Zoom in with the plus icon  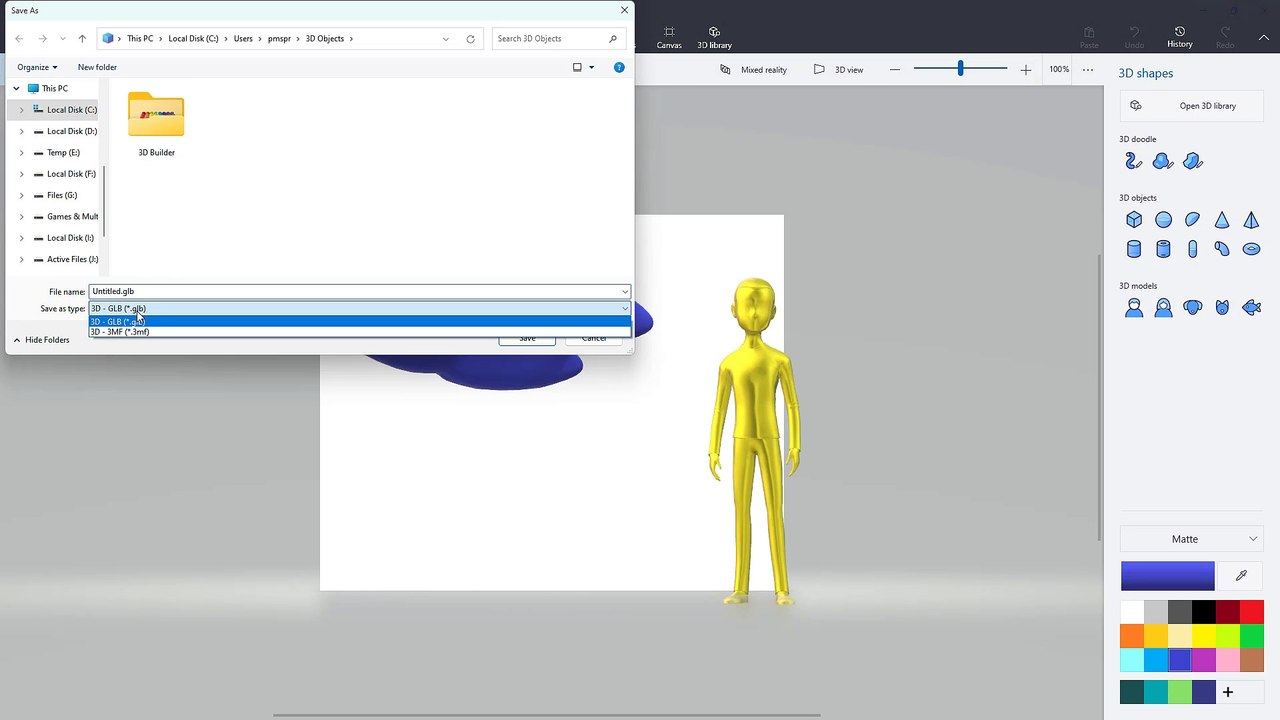(1025, 69)
